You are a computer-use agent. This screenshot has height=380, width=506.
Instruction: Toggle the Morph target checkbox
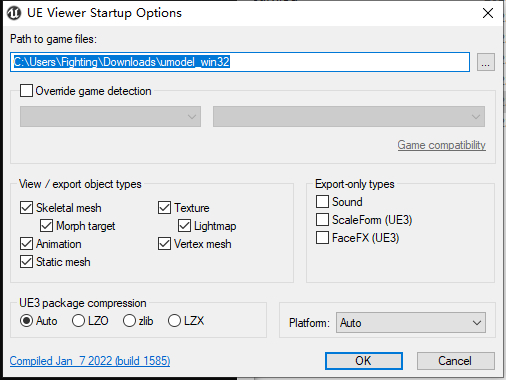tap(46, 226)
